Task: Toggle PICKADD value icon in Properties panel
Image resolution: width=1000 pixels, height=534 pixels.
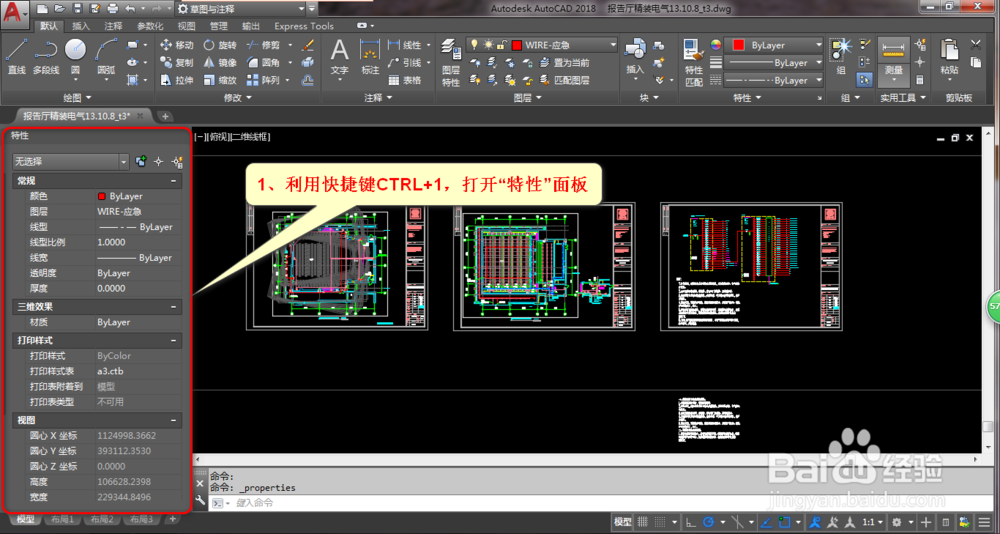Action: (141, 162)
